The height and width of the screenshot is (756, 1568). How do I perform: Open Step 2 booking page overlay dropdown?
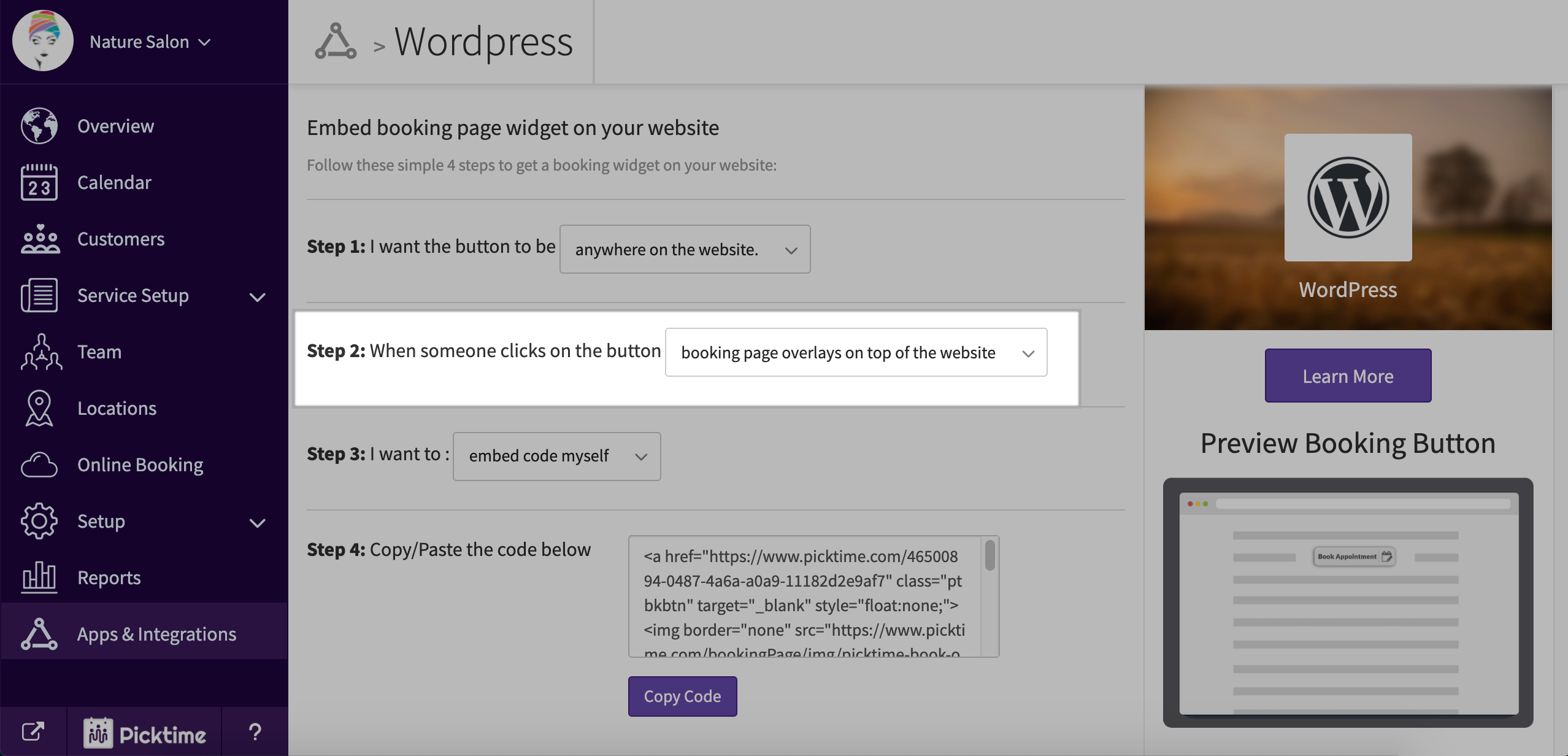[856, 352]
